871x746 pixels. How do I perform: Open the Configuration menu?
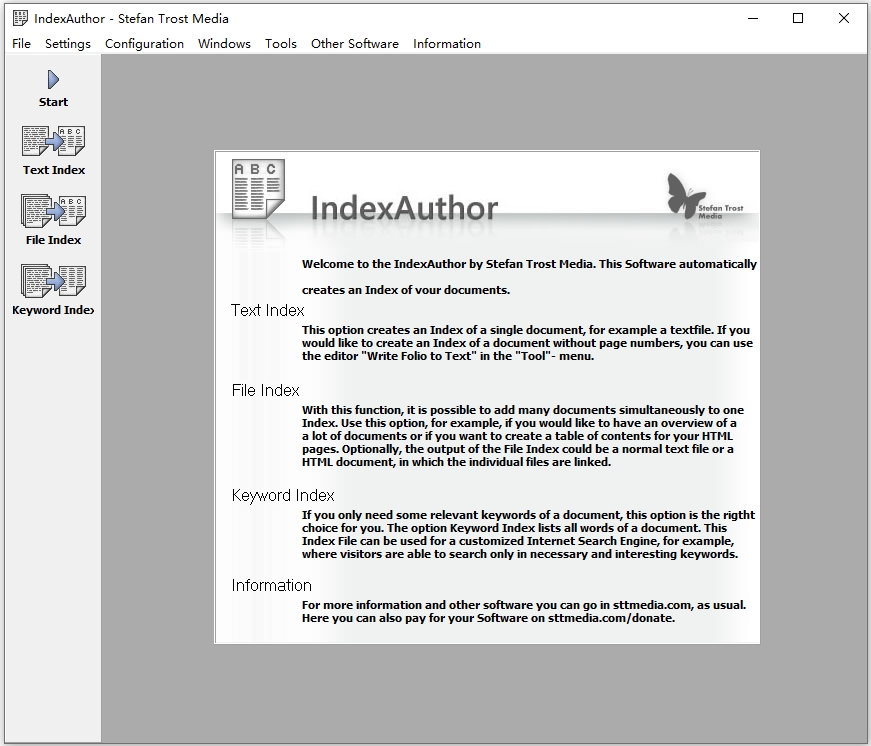coord(144,43)
